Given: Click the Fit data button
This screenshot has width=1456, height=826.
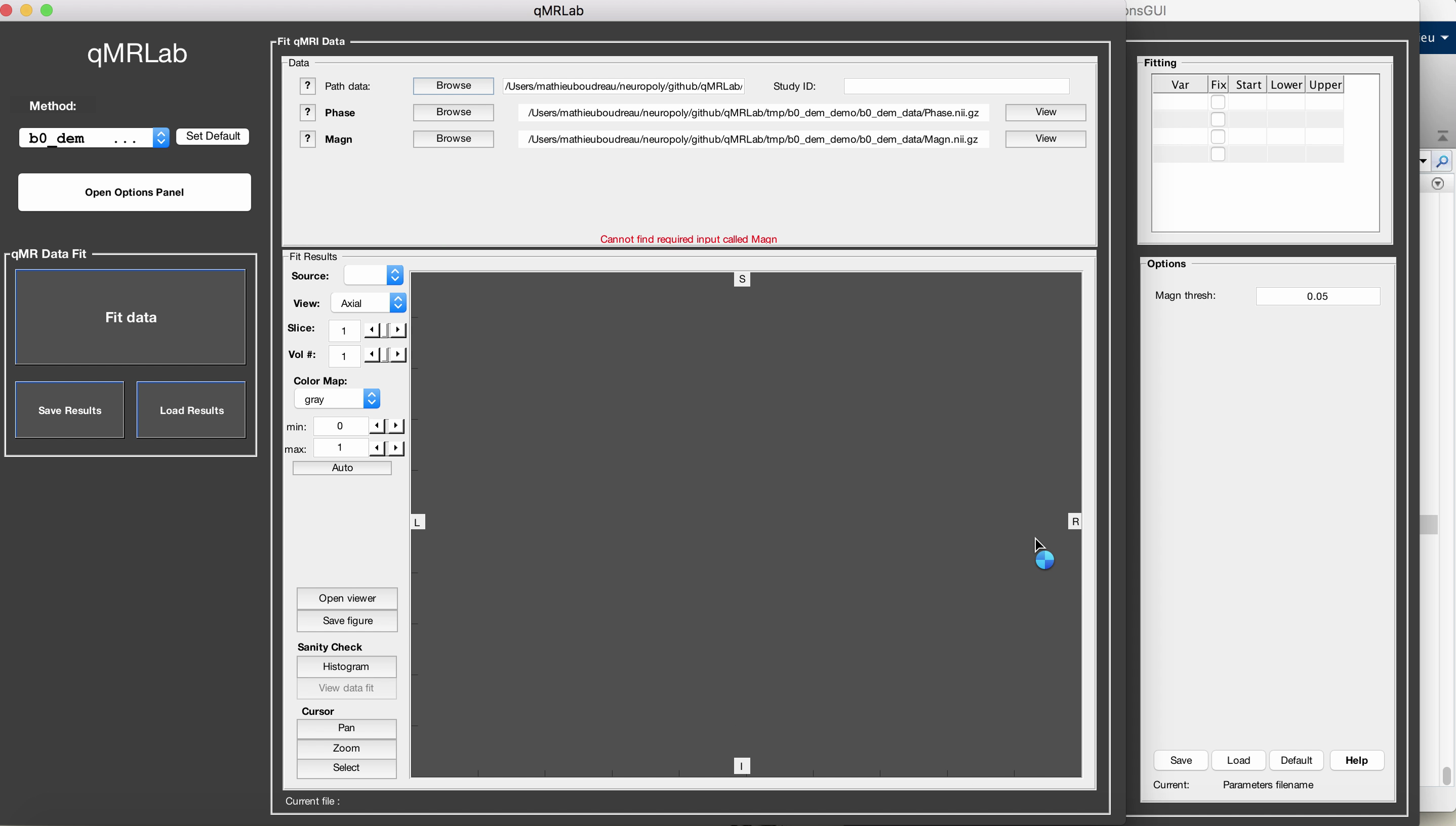Looking at the screenshot, I should 130,317.
